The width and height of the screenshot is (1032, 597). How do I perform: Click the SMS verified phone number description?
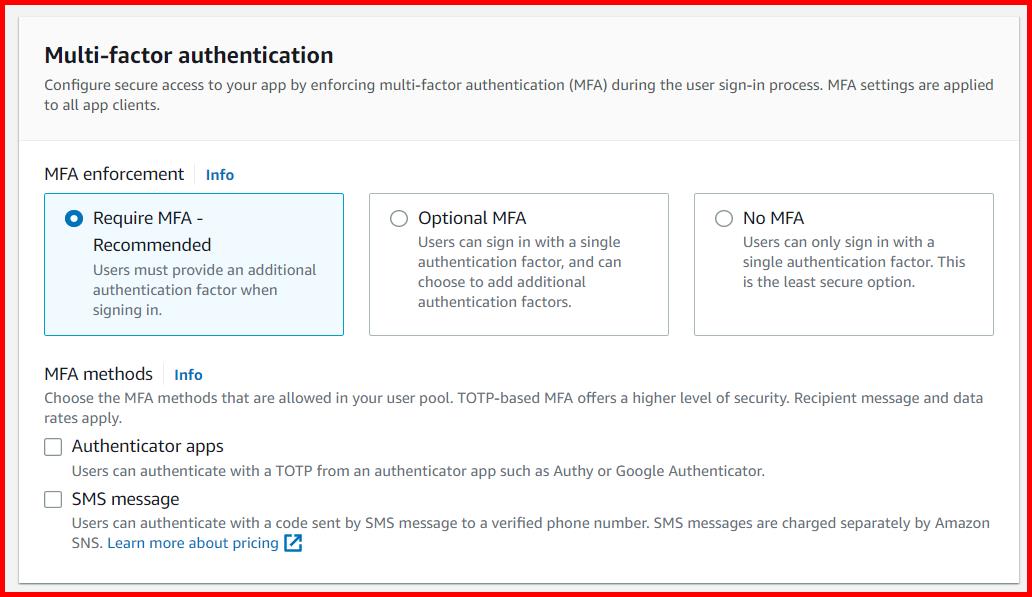[530, 523]
